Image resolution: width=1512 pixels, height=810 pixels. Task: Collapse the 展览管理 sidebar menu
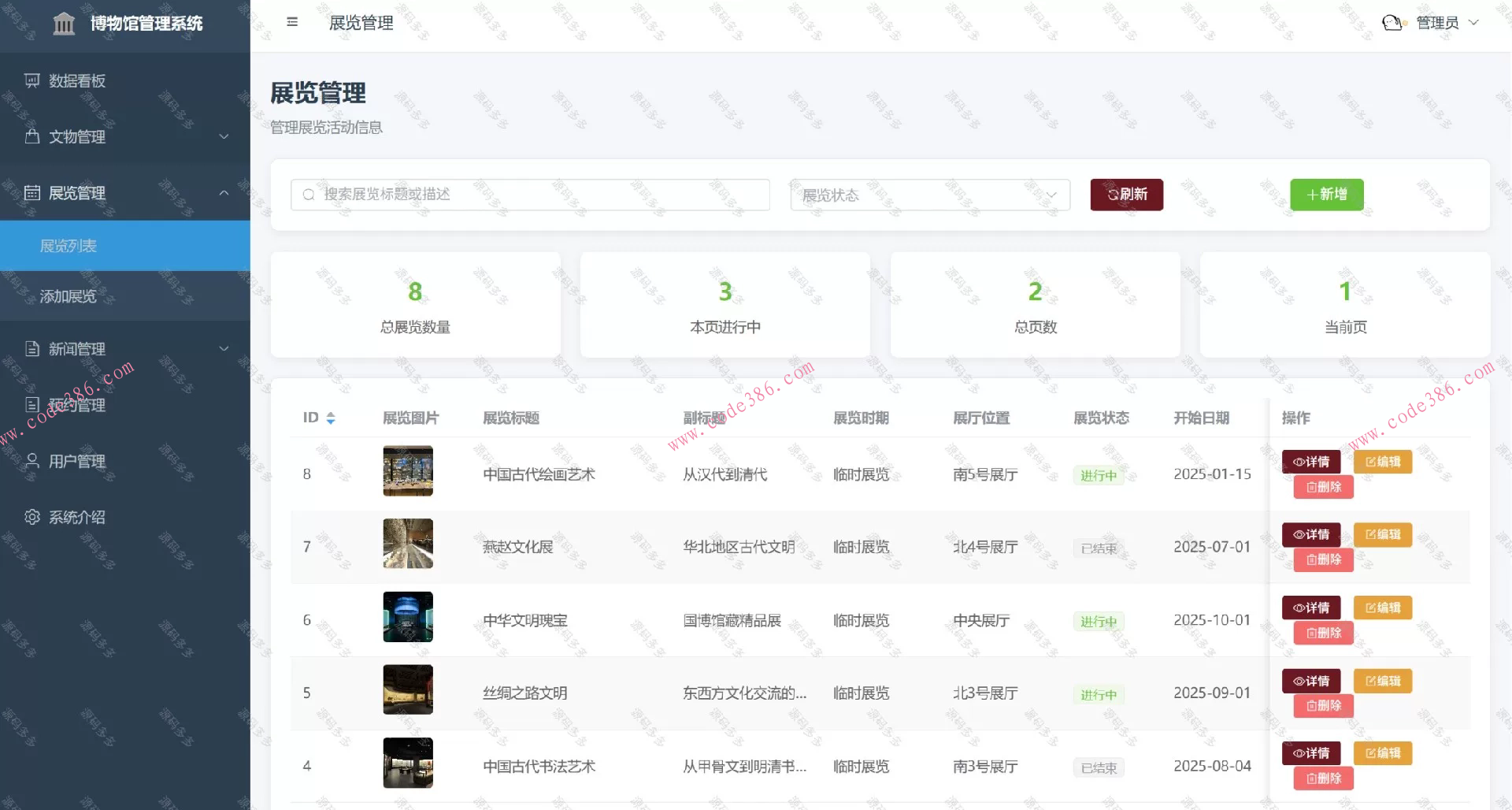click(224, 193)
